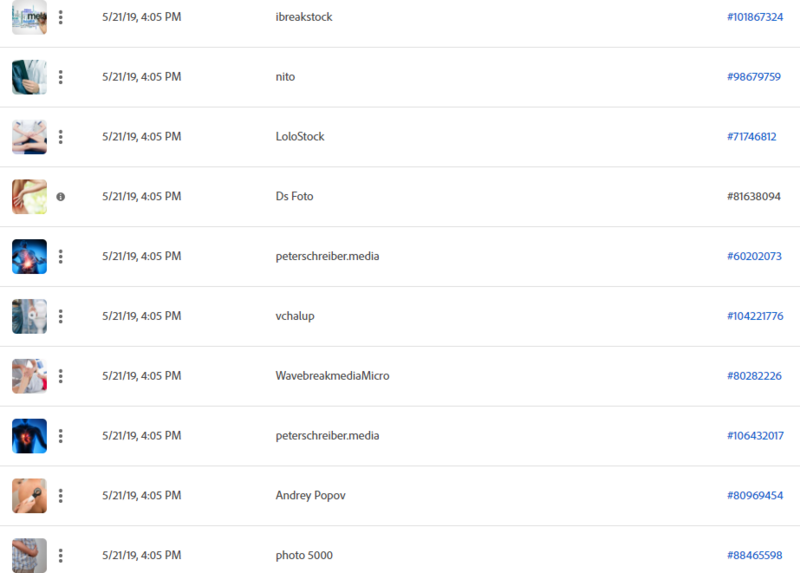800x573 pixels.
Task: Select the glowing spine thumbnail for #60202073
Action: click(x=30, y=257)
